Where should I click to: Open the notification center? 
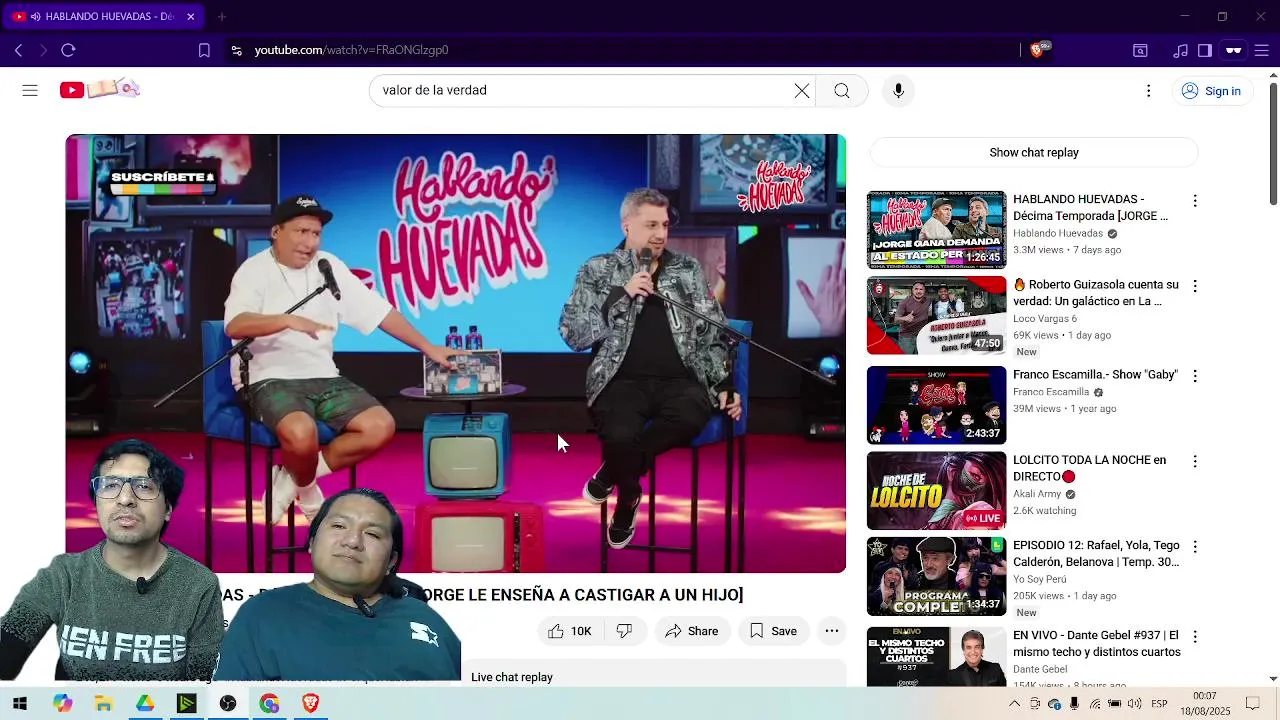1252,704
